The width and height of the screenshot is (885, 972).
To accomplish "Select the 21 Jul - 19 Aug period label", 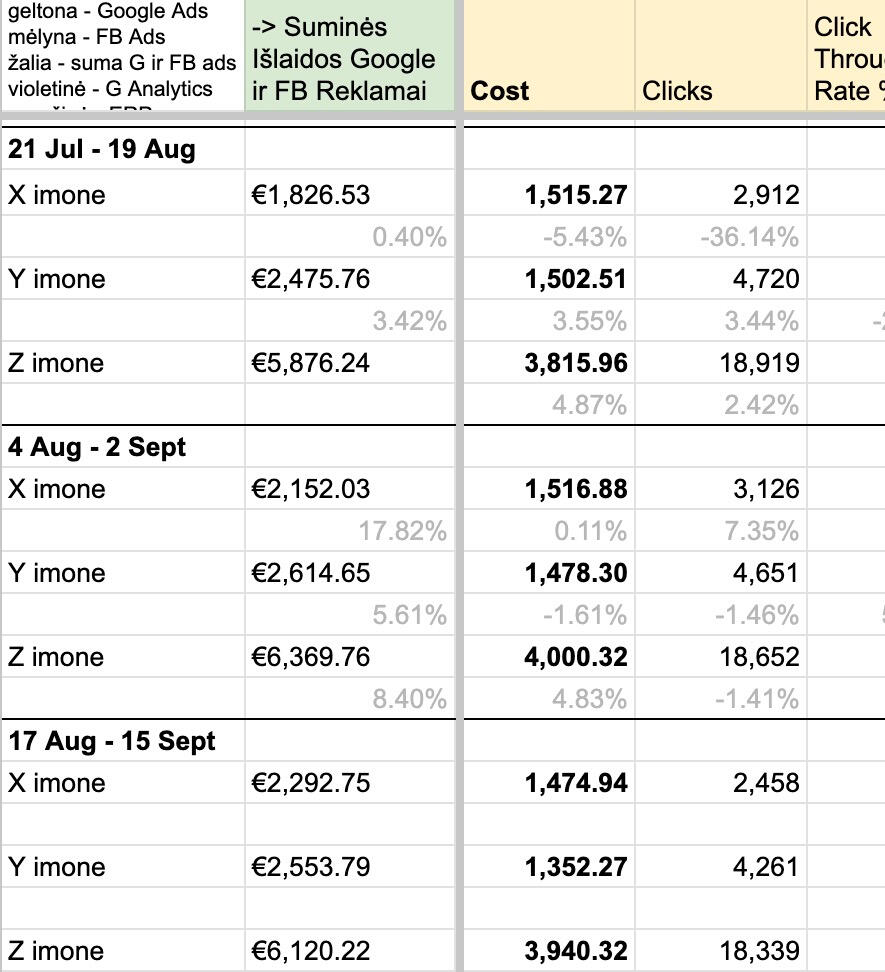I will (x=102, y=150).
